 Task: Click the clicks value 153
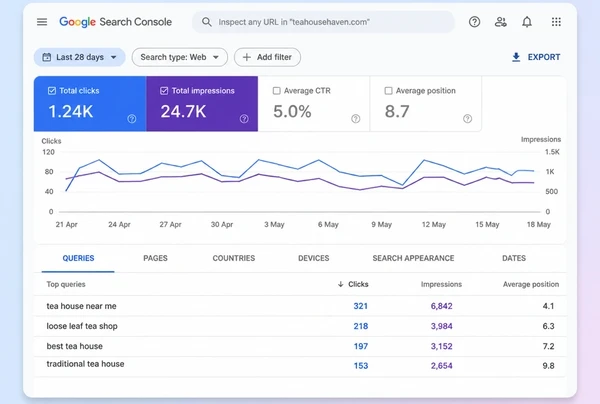coord(360,366)
